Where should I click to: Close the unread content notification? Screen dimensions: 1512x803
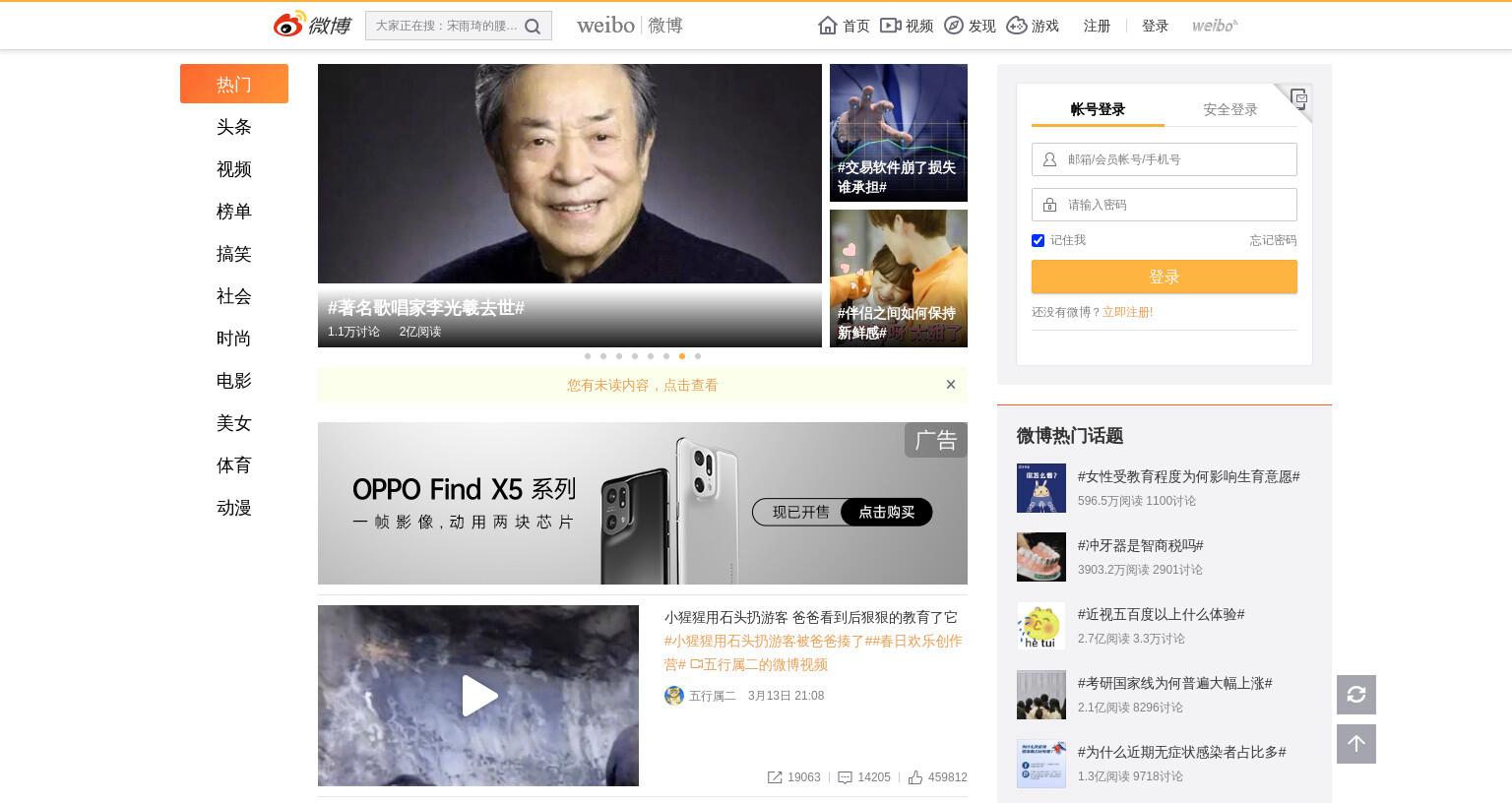[951, 385]
